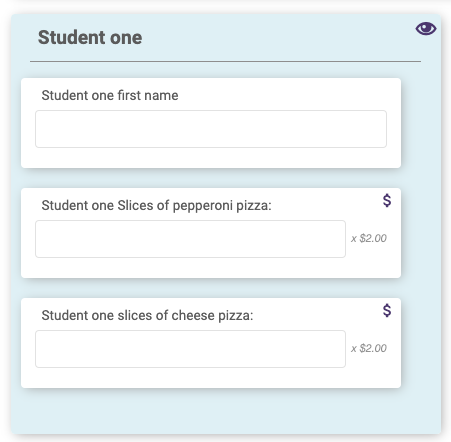
Task: Focus the Student one first name input
Action: 211,129
